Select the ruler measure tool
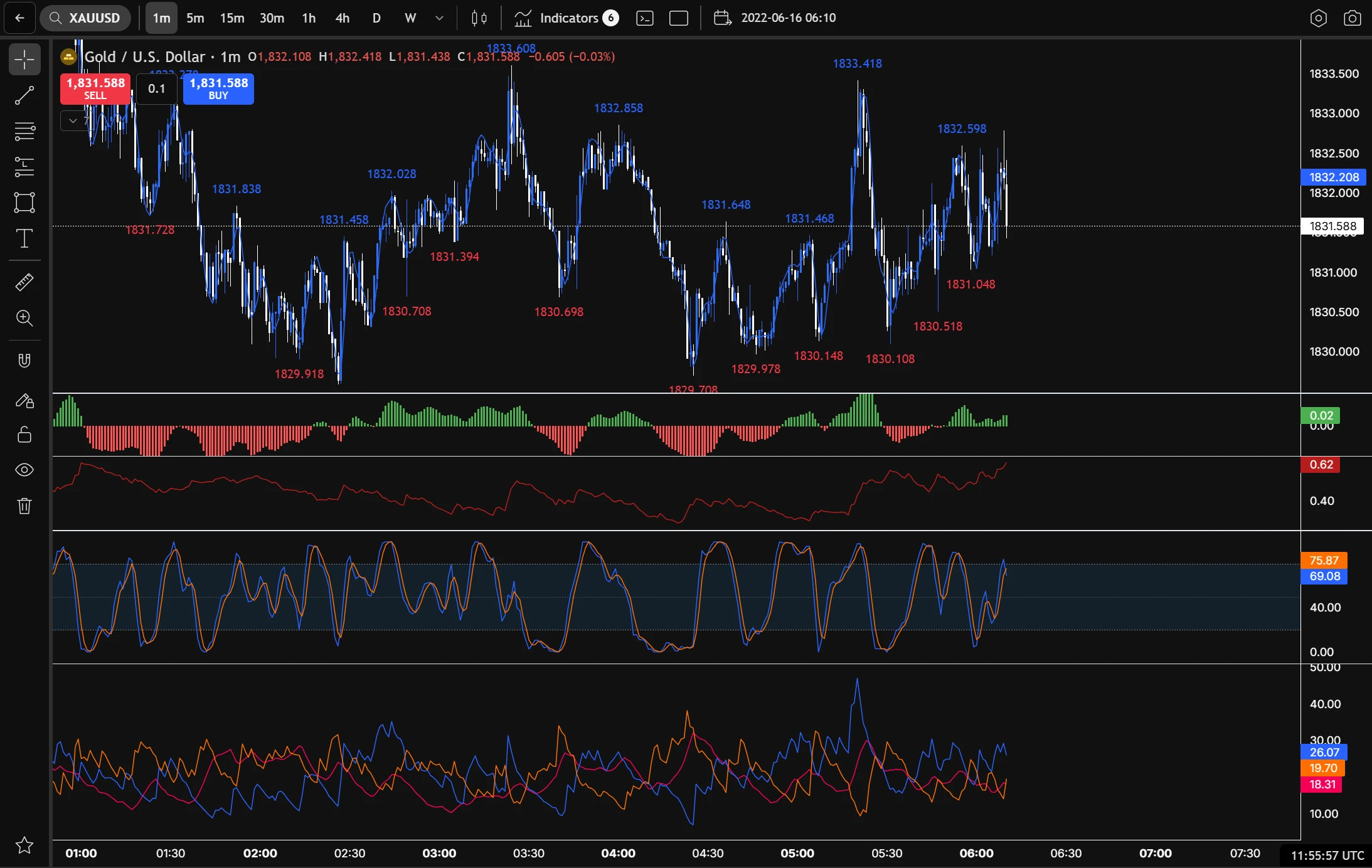Image resolution: width=1372 pixels, height=868 pixels. (x=24, y=282)
